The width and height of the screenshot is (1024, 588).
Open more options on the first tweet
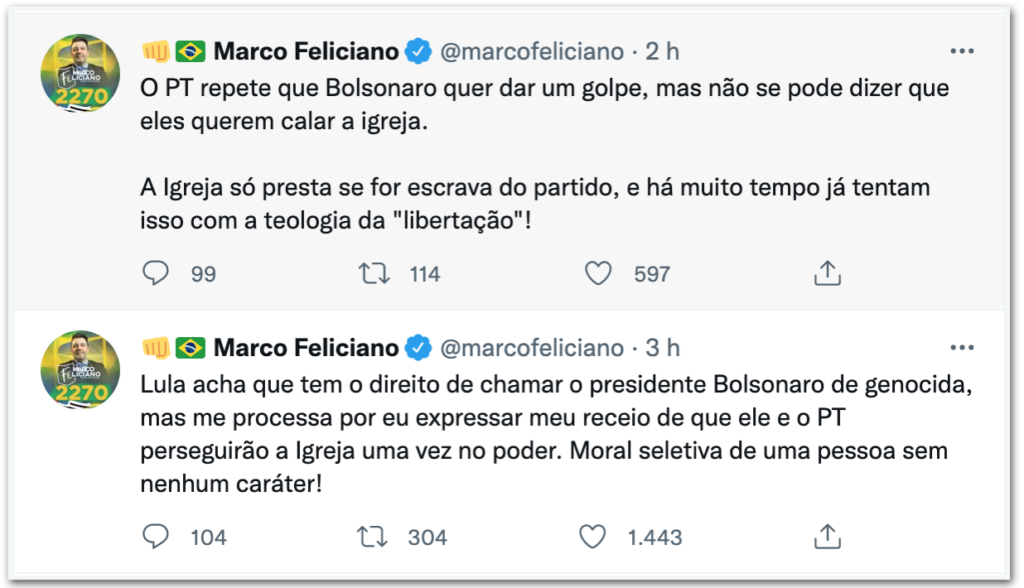tap(961, 51)
